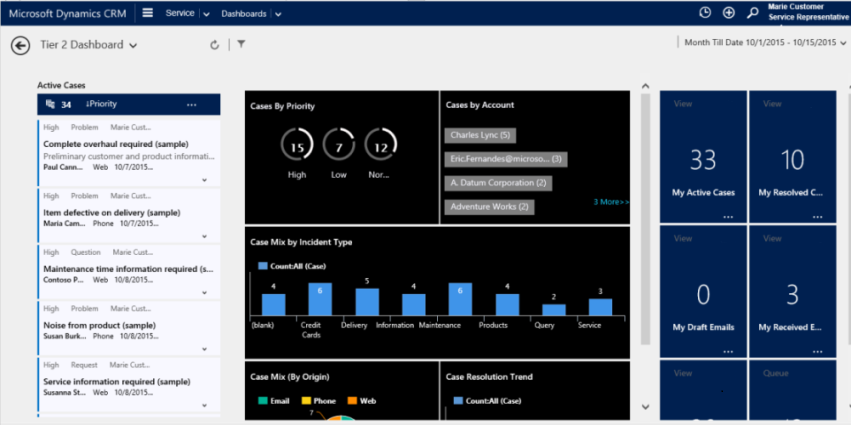Screen dimensions: 851x425
Task: Open the dashboard filter funnel icon
Action: tap(241, 44)
